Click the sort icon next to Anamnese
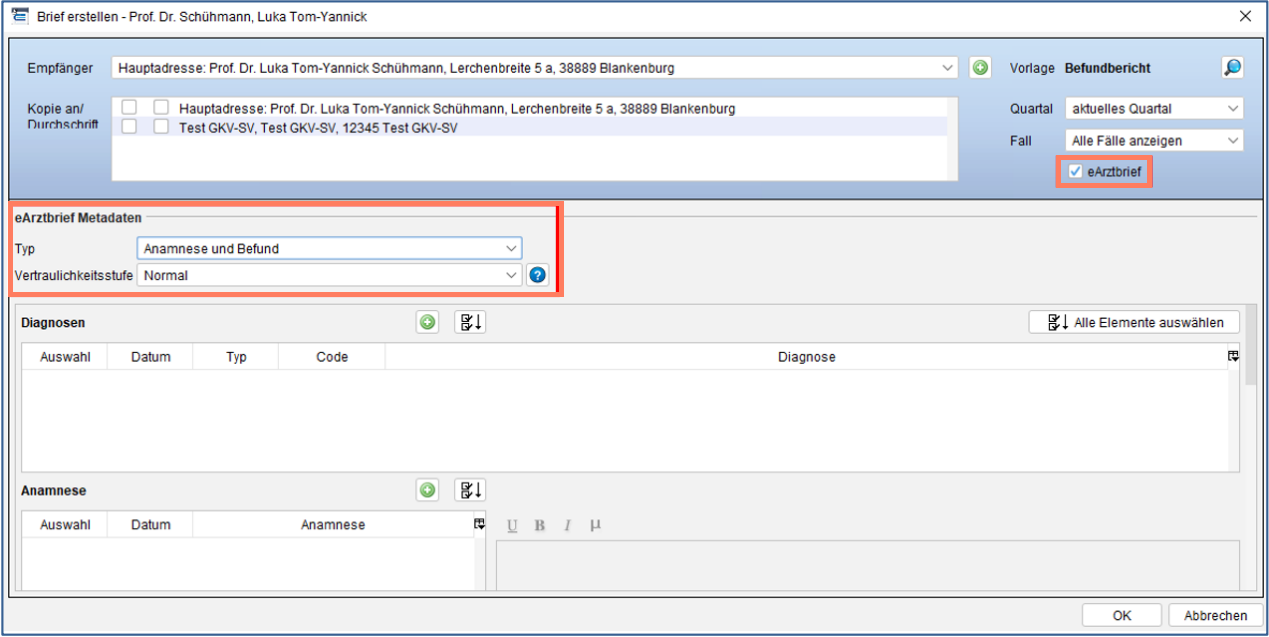The width and height of the screenshot is (1269, 637). coord(470,490)
